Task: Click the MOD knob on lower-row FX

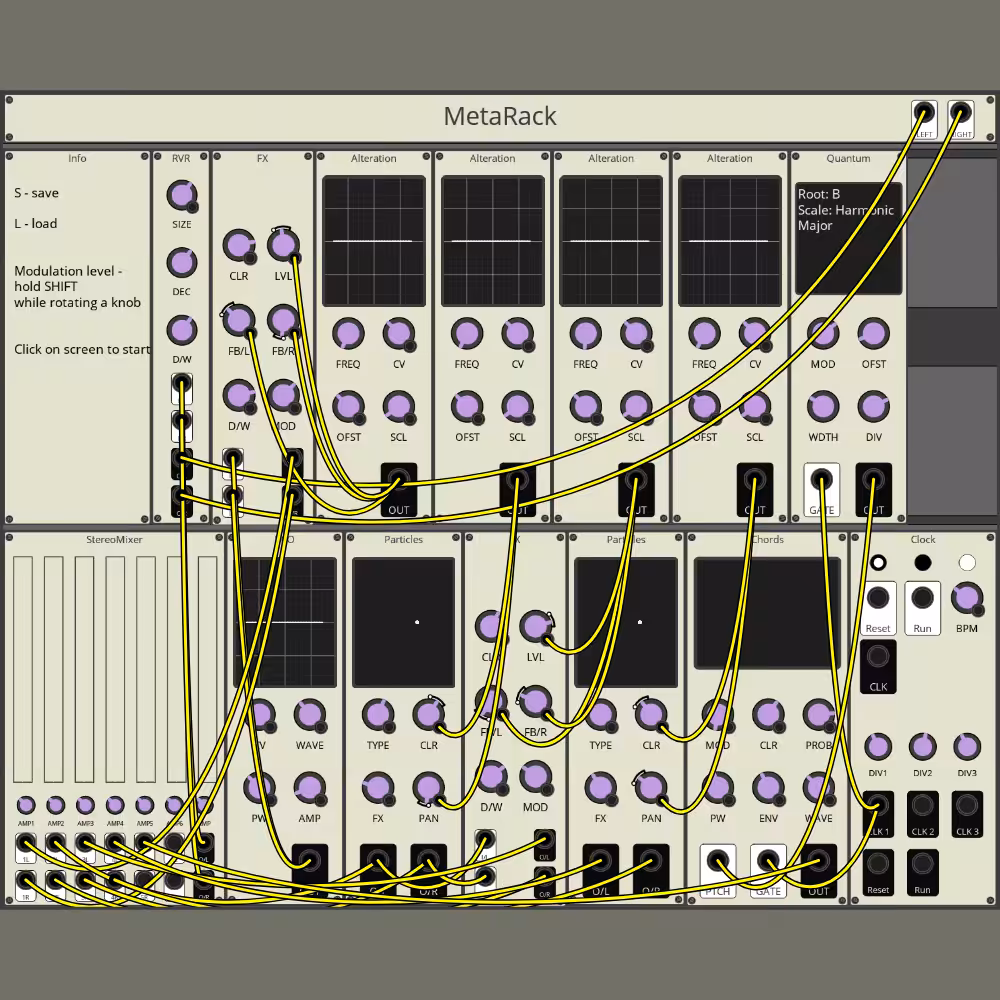Action: pos(535,777)
